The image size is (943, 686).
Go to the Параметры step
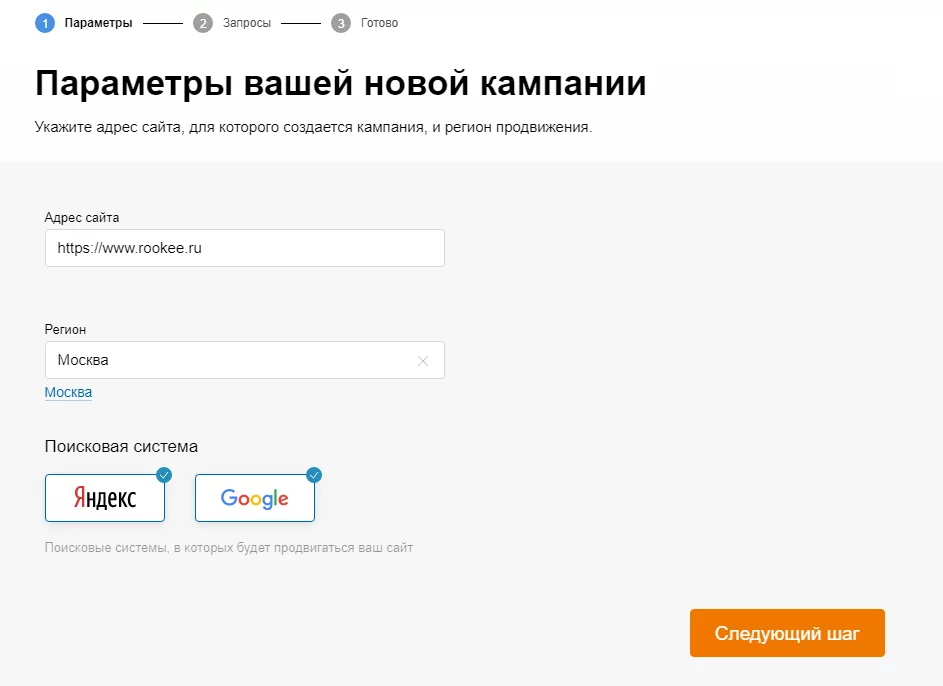[x=99, y=23]
